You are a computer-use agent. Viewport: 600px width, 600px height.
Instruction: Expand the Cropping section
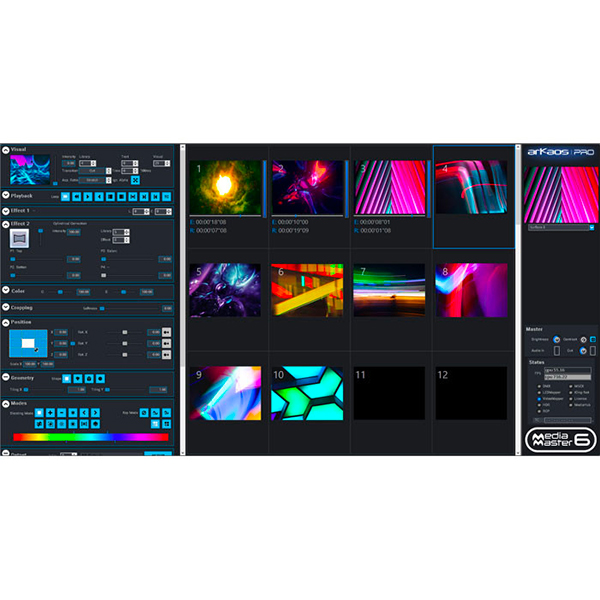point(6,307)
